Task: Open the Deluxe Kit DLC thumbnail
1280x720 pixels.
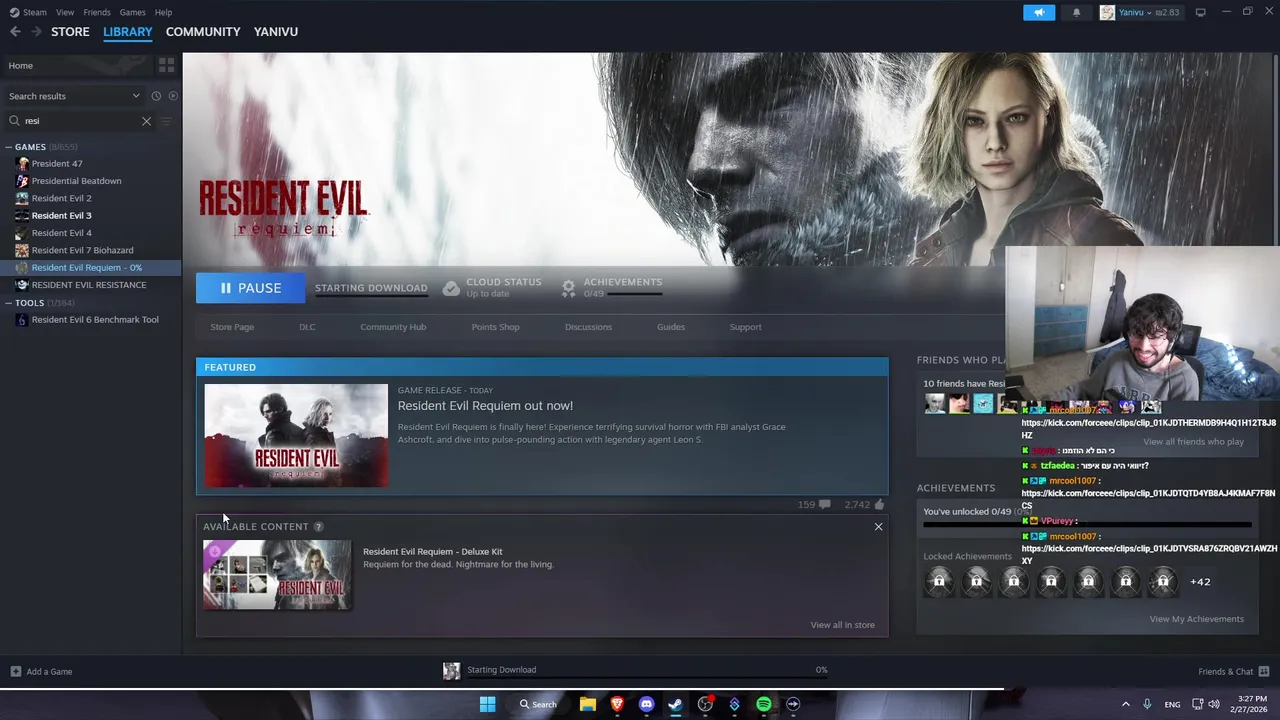Action: [x=277, y=575]
